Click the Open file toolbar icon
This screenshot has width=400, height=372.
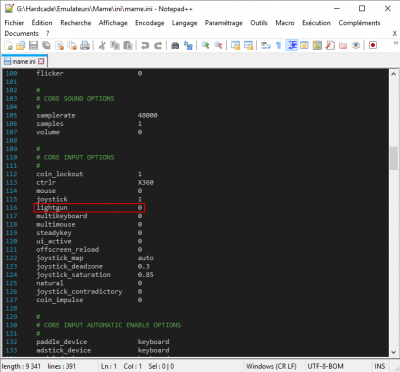coord(21,45)
